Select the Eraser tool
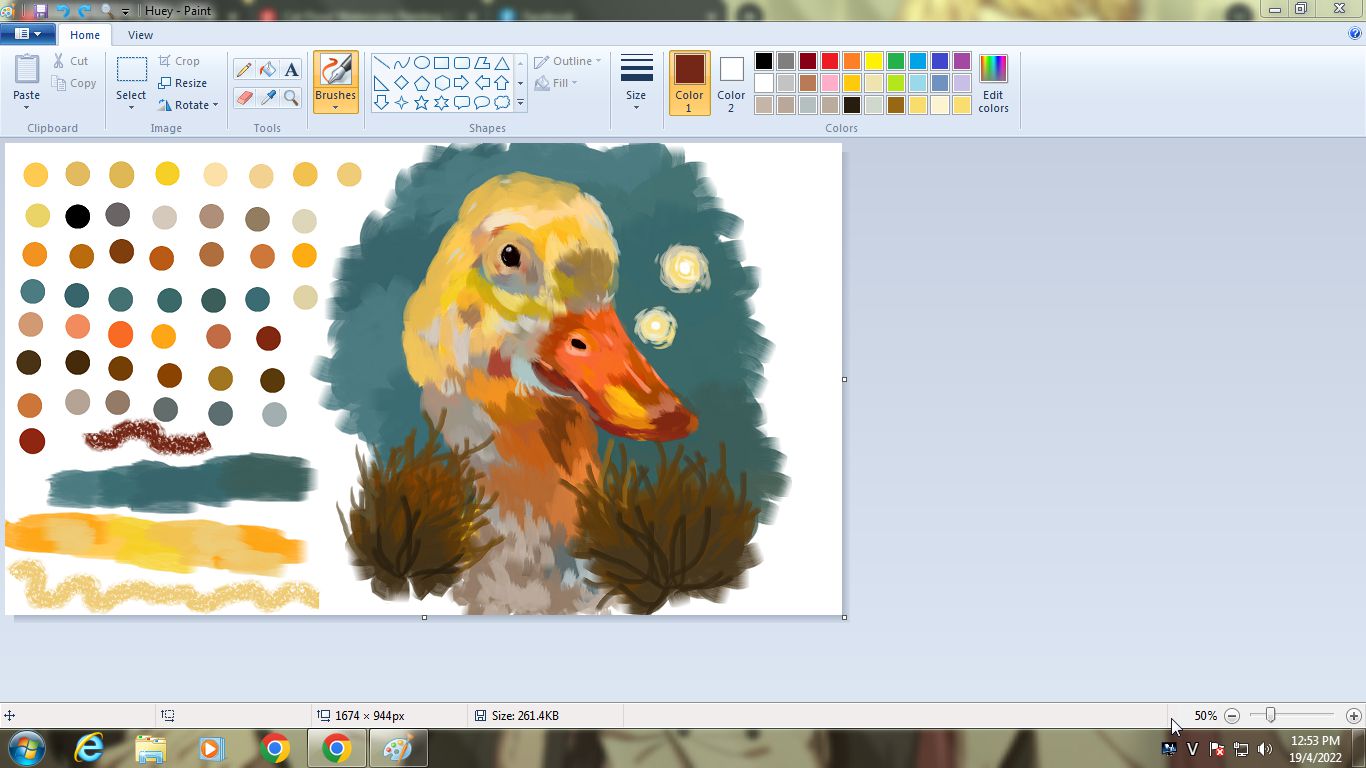This screenshot has width=1366, height=768. click(244, 97)
